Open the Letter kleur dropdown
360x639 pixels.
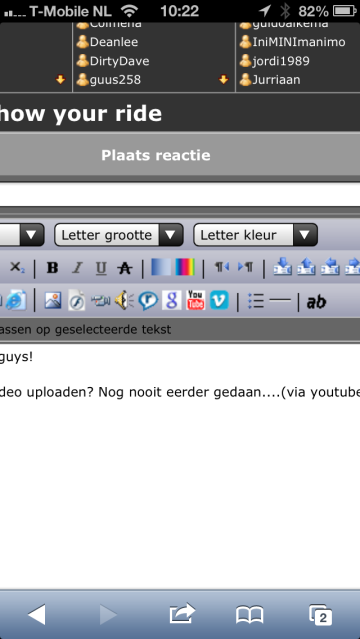tap(255, 235)
